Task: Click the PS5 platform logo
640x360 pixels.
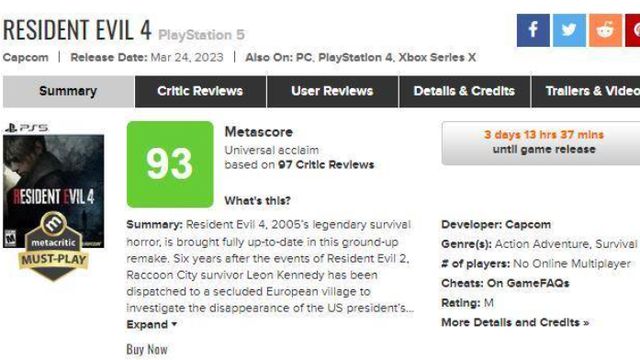Action: (x=26, y=128)
